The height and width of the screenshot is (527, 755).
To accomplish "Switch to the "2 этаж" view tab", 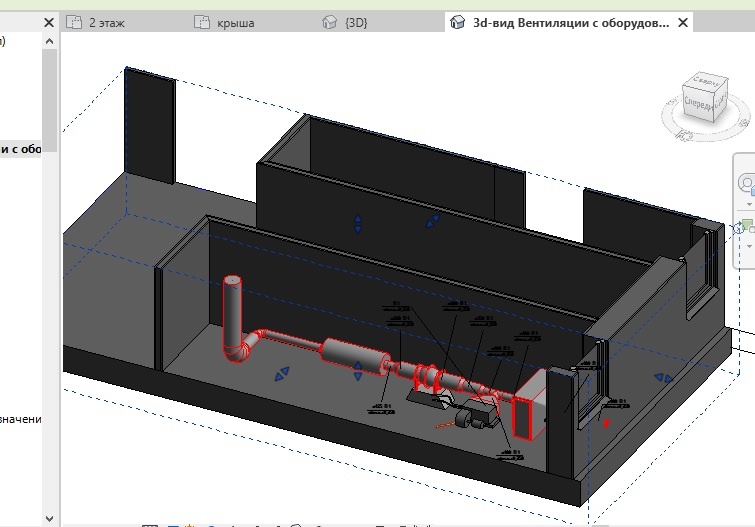I will click(106, 23).
